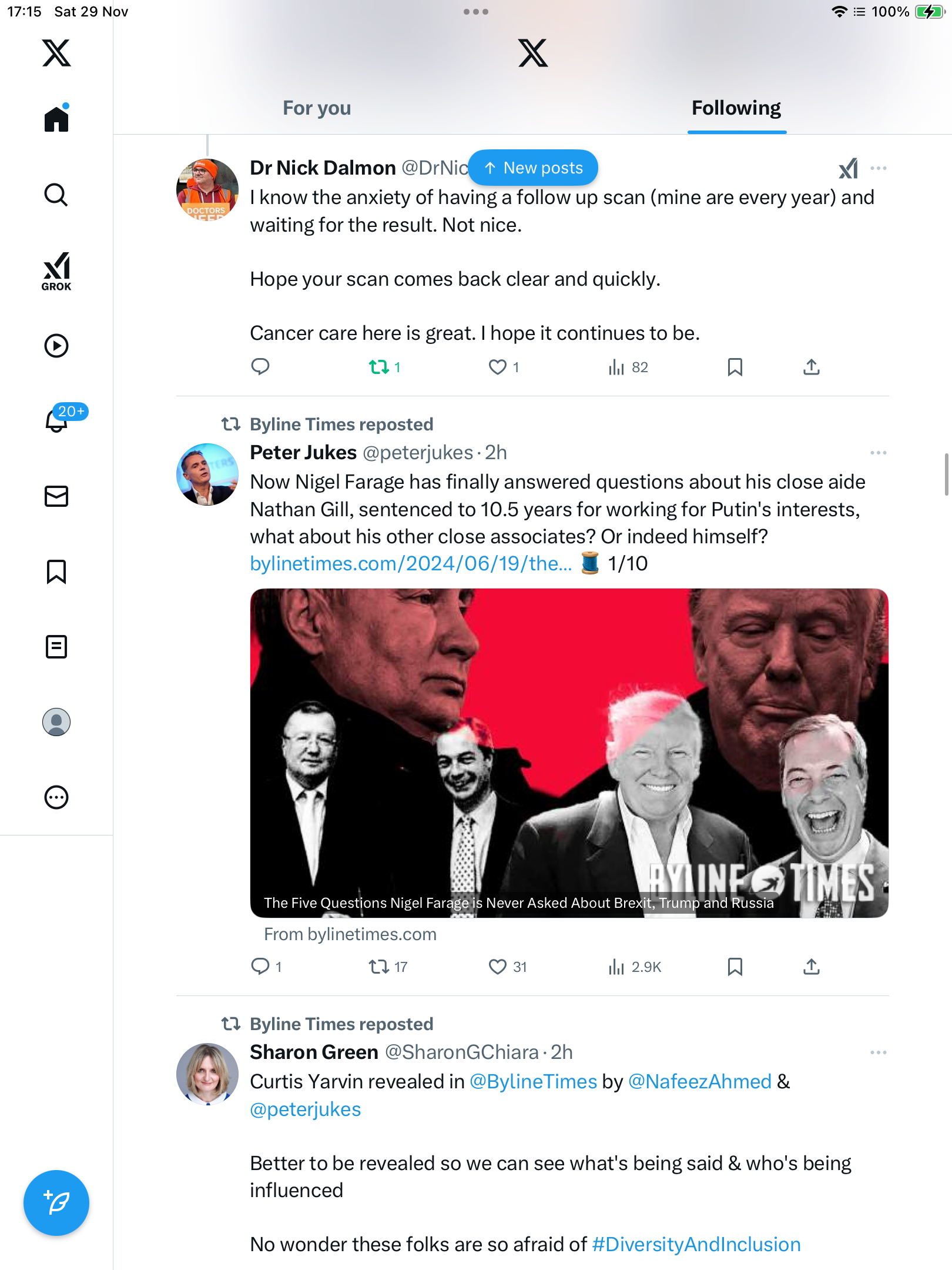Open Grok from the sidebar
Viewport: 952px width, 1270px height.
[56, 271]
